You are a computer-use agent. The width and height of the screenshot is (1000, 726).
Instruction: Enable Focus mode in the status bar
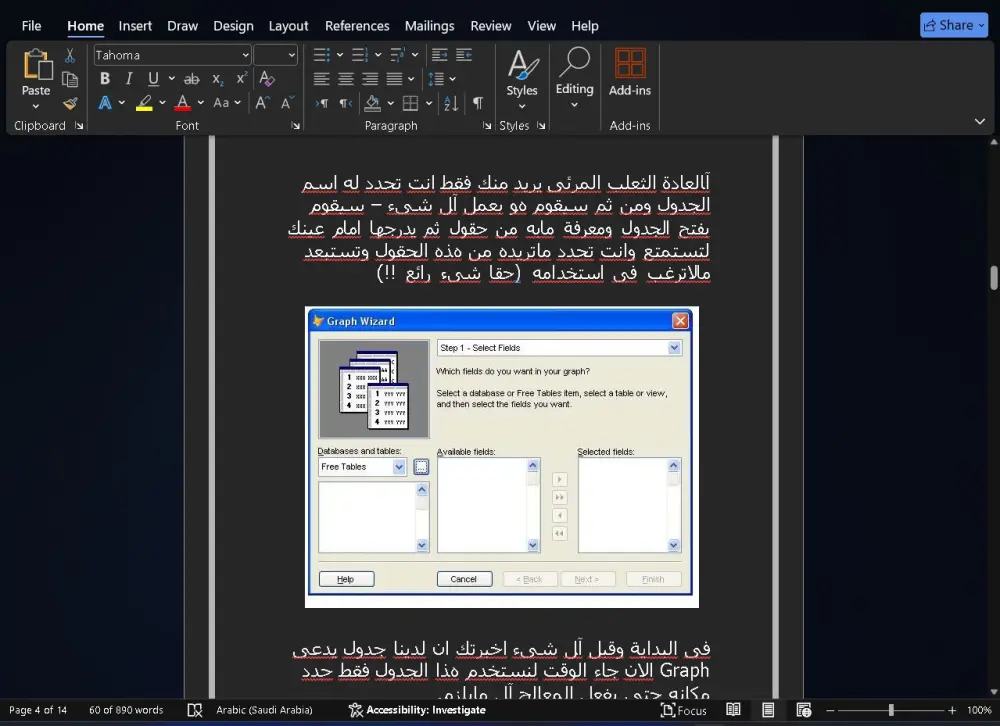pyautogui.click(x=683, y=710)
